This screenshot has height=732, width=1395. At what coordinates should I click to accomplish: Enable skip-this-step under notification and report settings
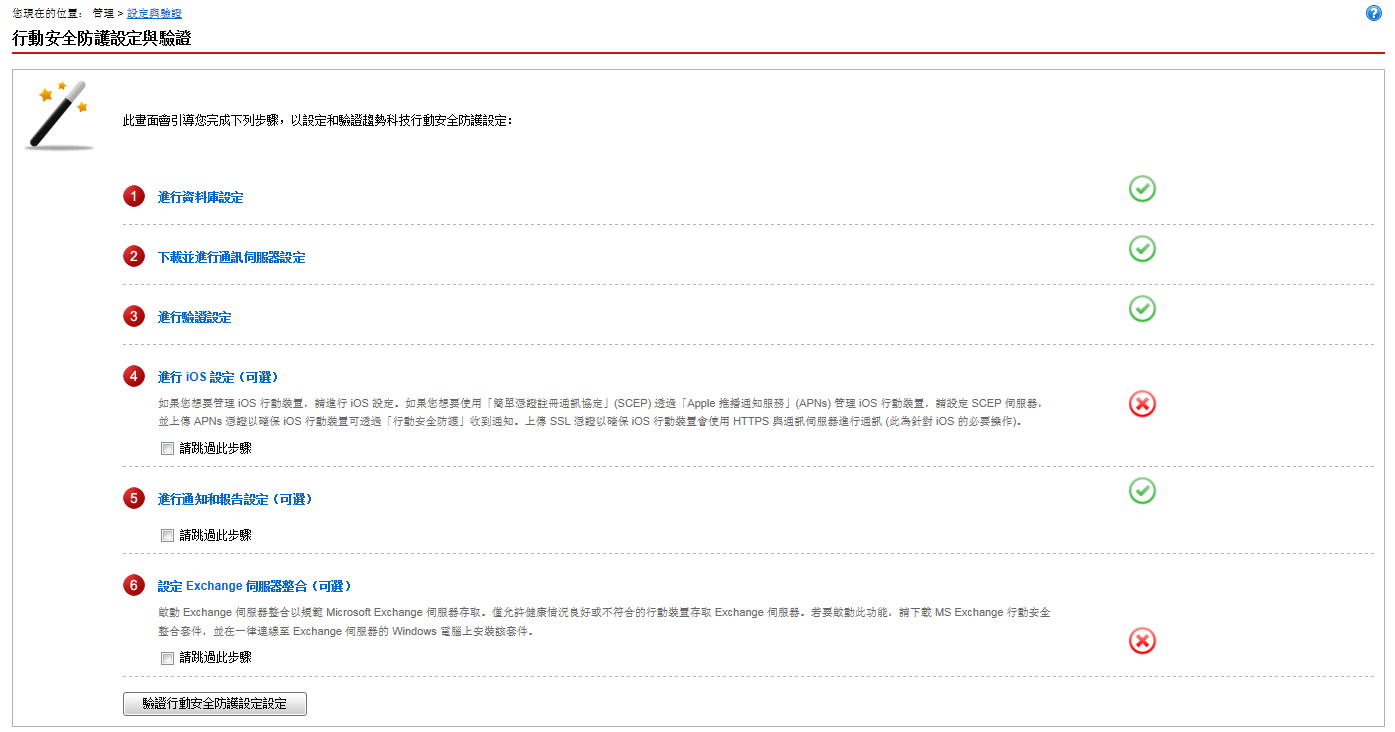coord(167,536)
